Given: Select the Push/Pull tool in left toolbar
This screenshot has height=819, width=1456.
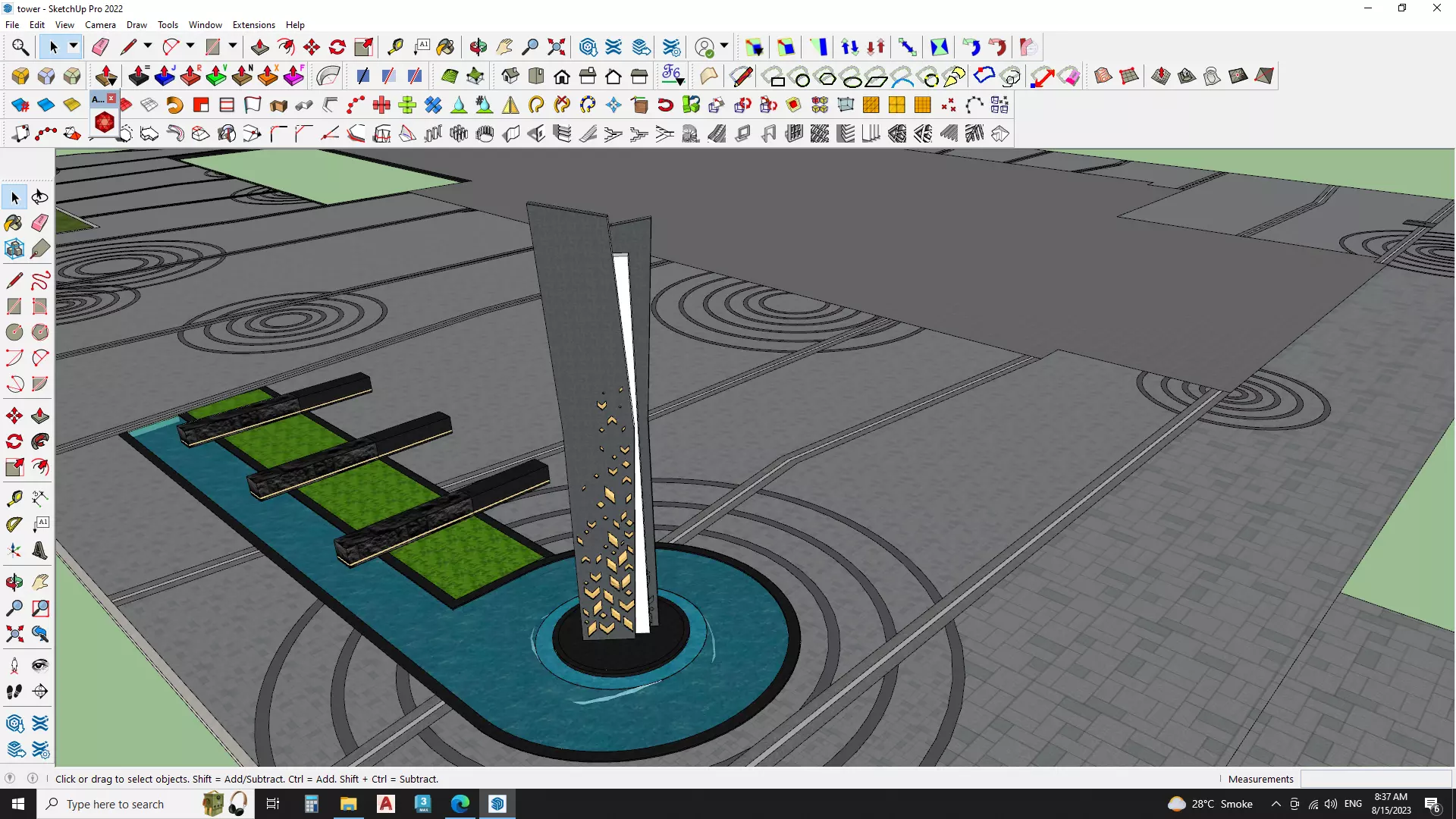Looking at the screenshot, I should [40, 416].
